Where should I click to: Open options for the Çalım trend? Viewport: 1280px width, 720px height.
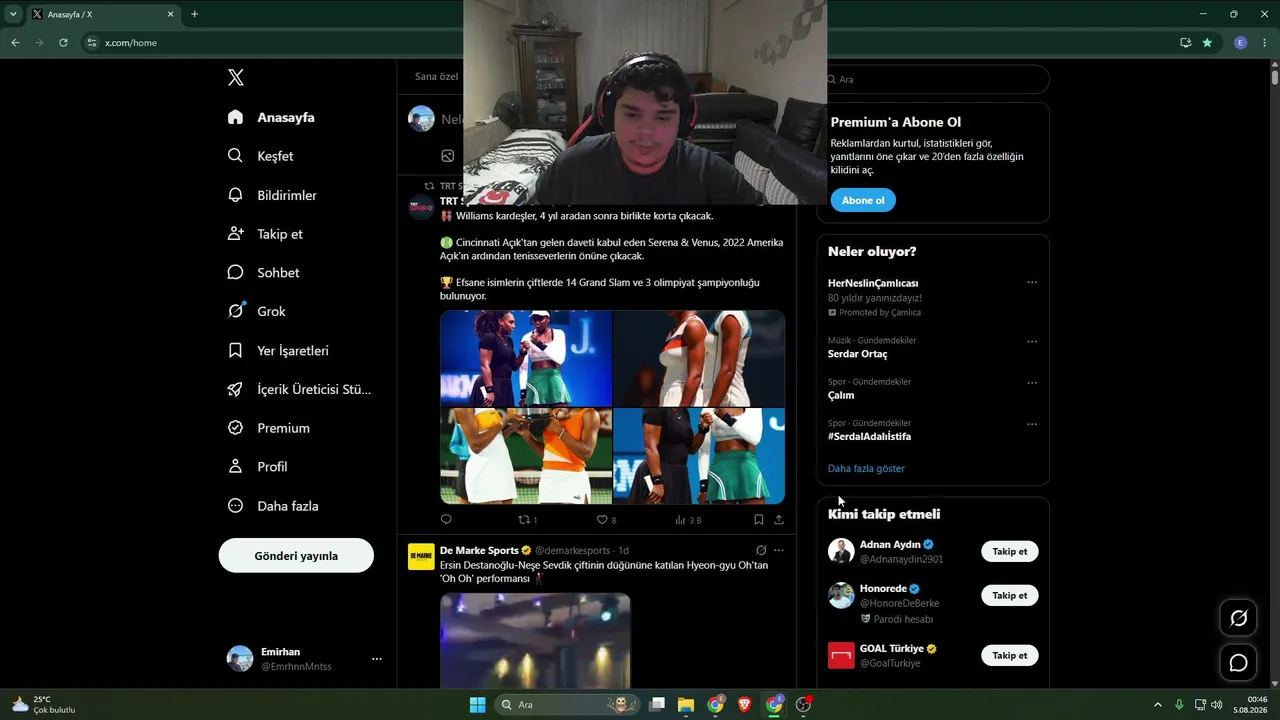tap(1032, 383)
